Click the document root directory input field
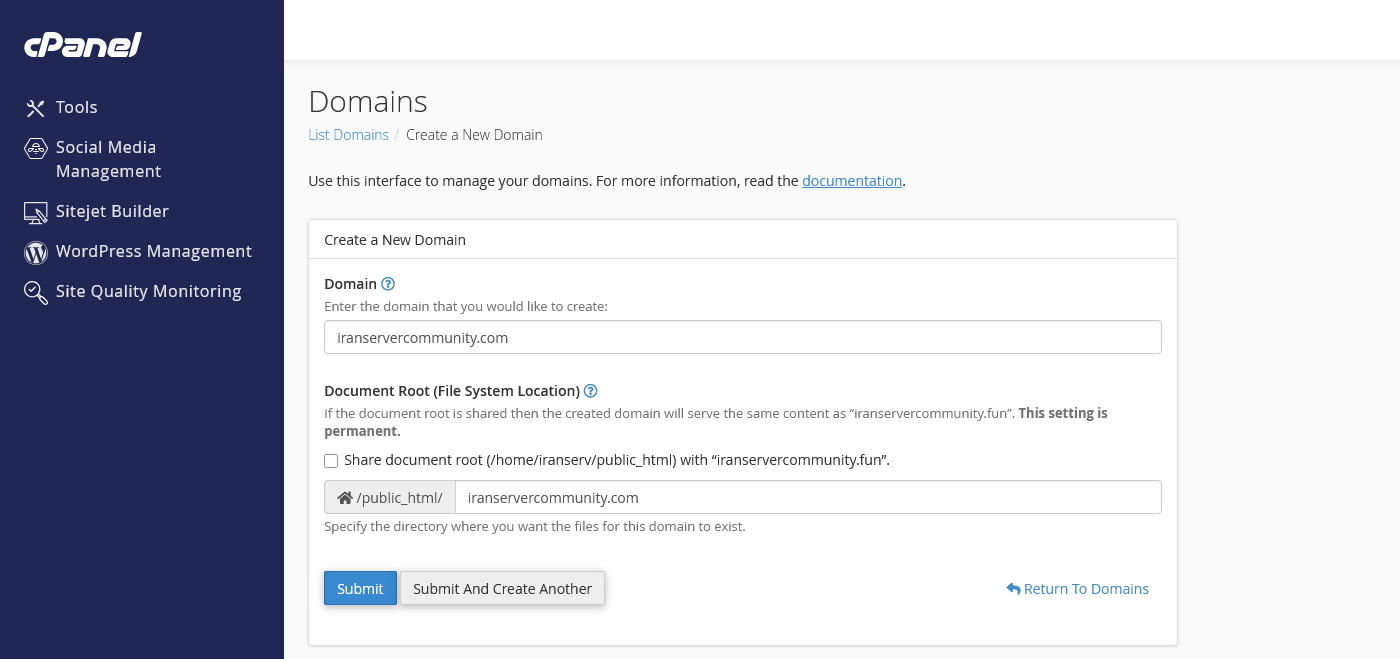This screenshot has height=659, width=1400. 807,498
